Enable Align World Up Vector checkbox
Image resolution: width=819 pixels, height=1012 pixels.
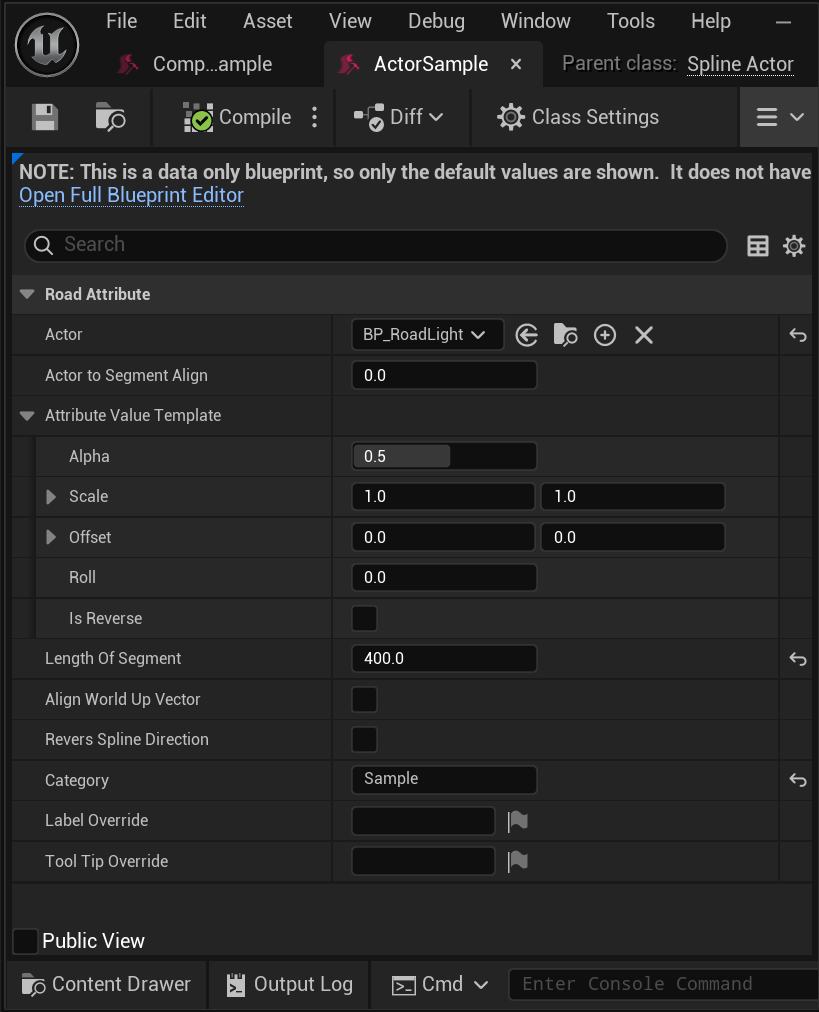365,700
